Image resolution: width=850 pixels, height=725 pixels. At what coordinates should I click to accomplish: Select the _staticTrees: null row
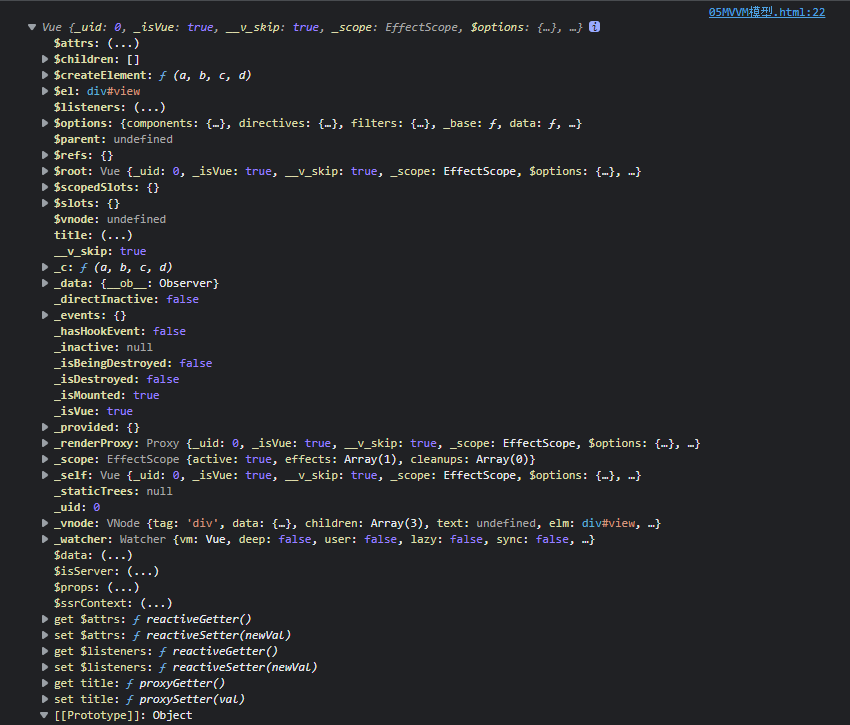point(113,491)
